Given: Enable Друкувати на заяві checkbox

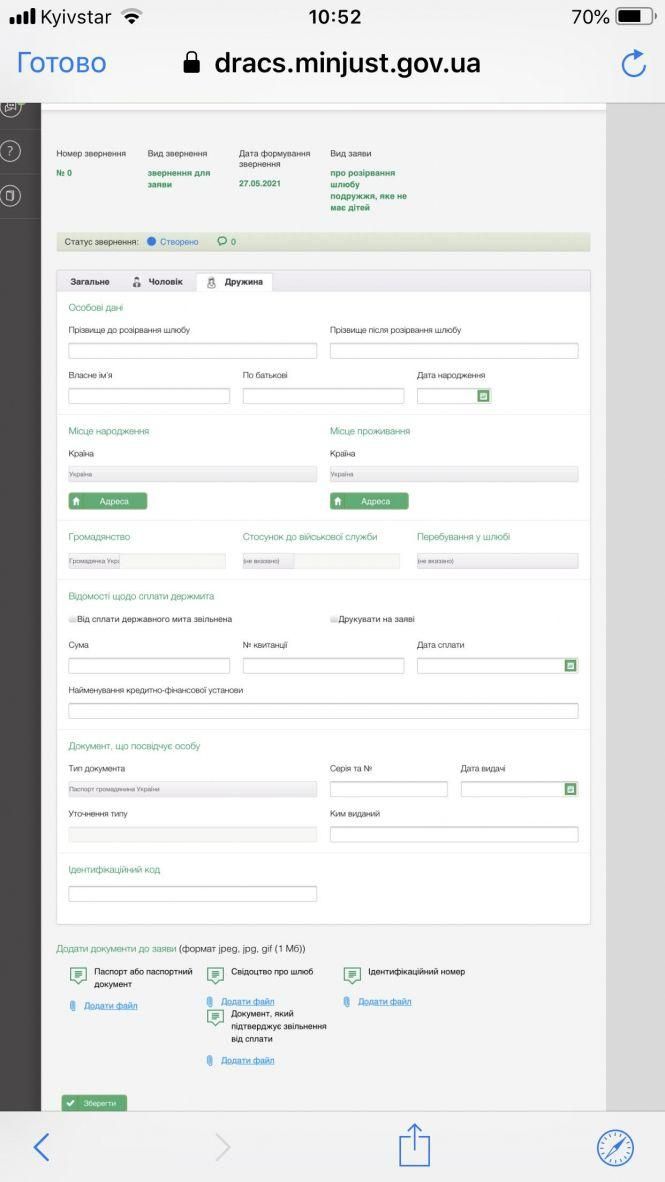Looking at the screenshot, I should (335, 620).
